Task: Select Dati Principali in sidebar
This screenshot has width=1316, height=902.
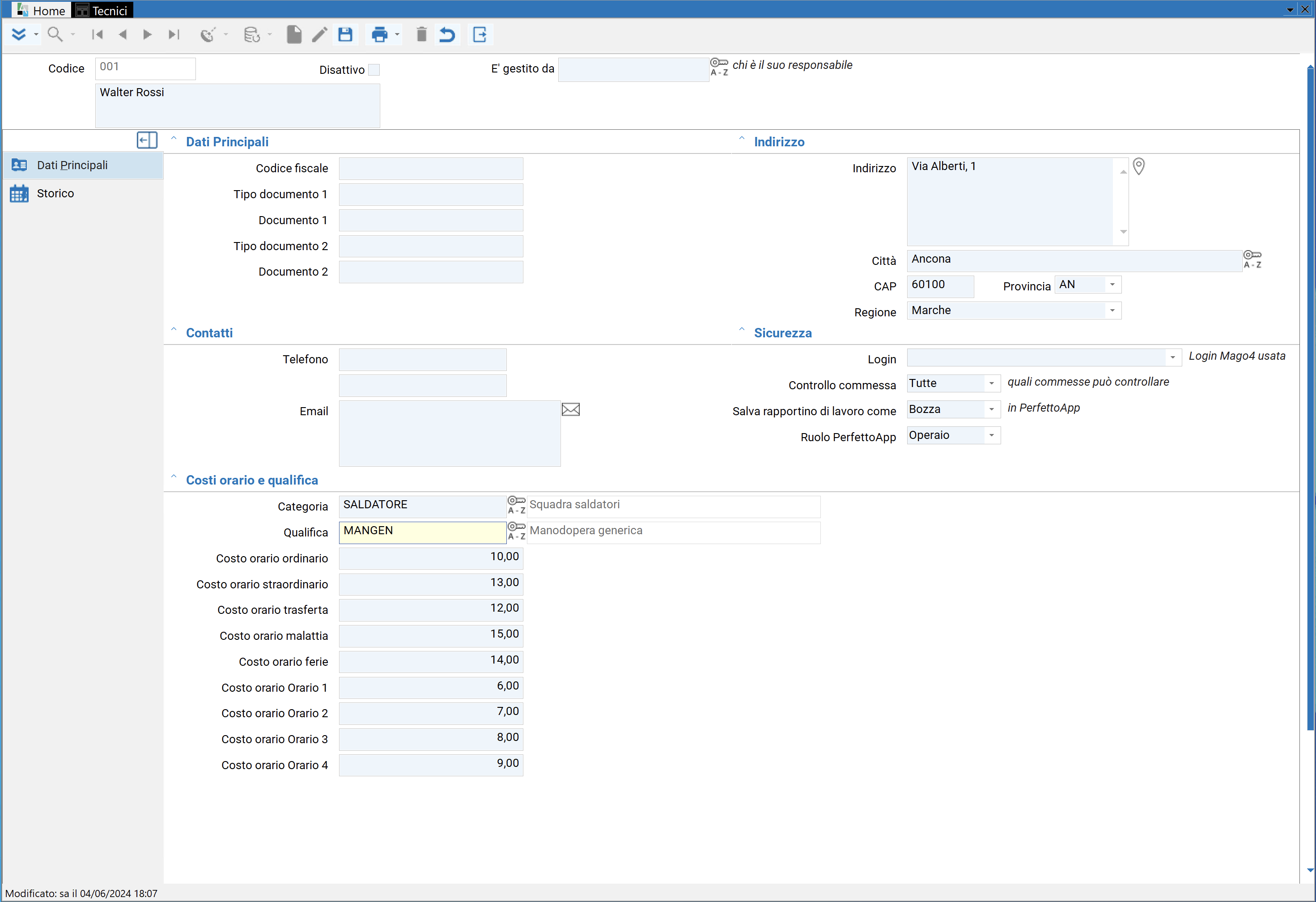Action: point(83,165)
